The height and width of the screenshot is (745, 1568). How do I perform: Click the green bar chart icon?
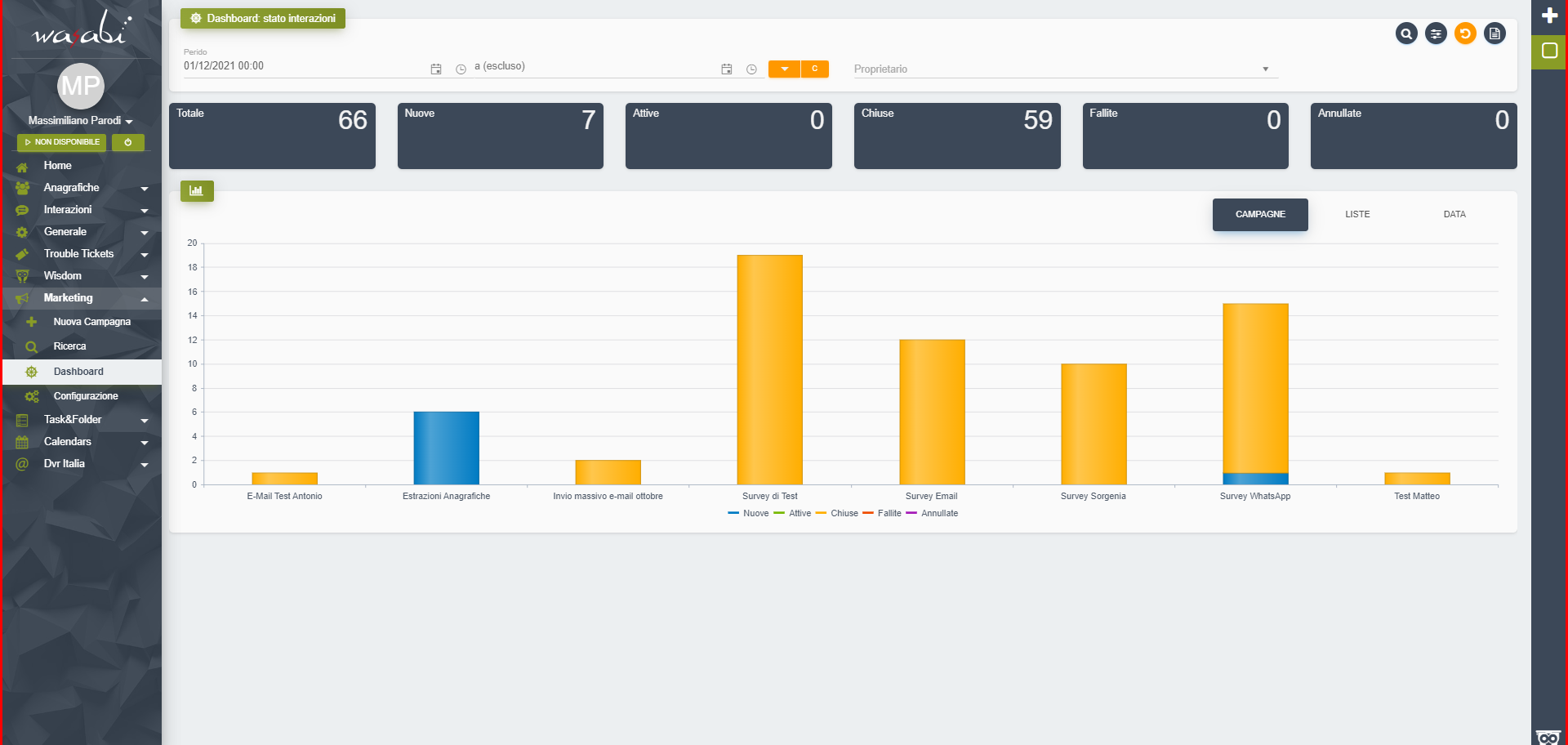[197, 191]
